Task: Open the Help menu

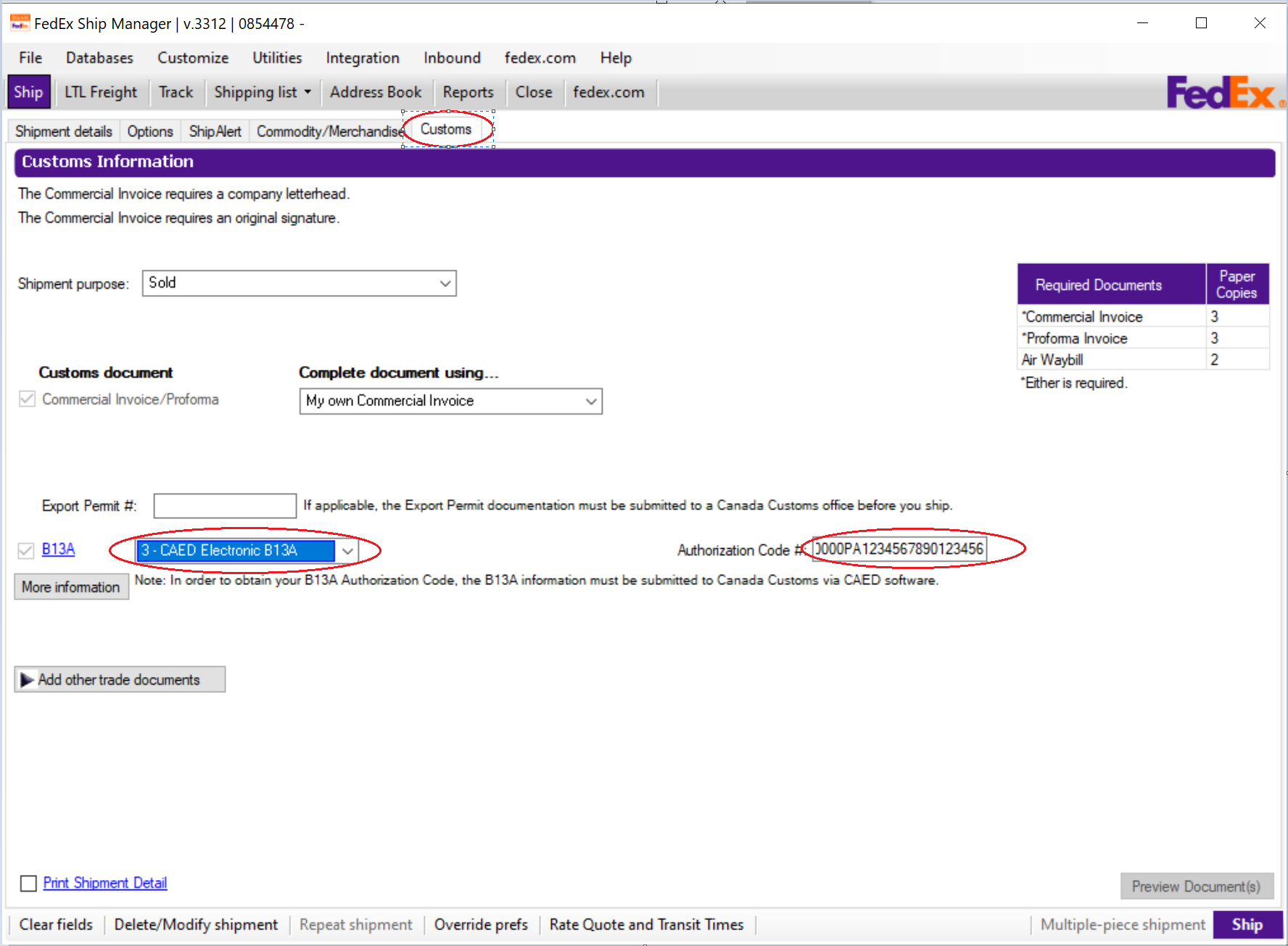Action: (x=616, y=58)
